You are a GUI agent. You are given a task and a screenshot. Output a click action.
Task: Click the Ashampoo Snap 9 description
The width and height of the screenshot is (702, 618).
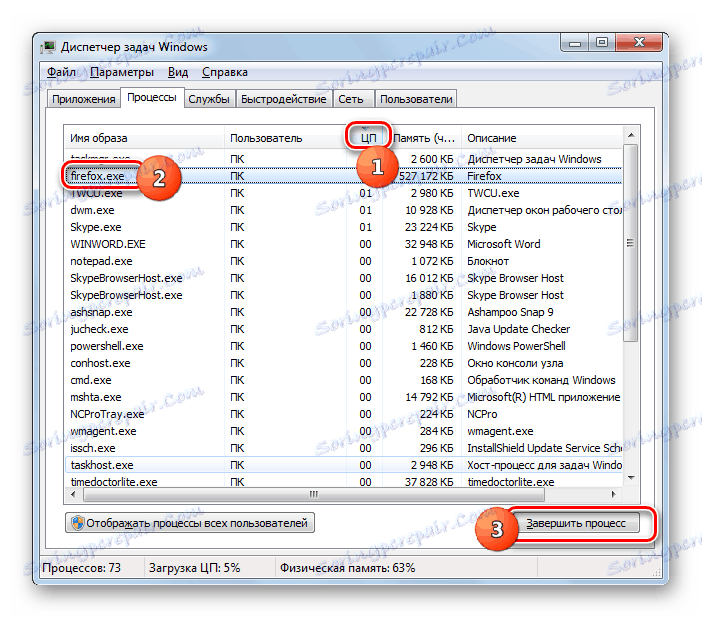pyautogui.click(x=510, y=312)
